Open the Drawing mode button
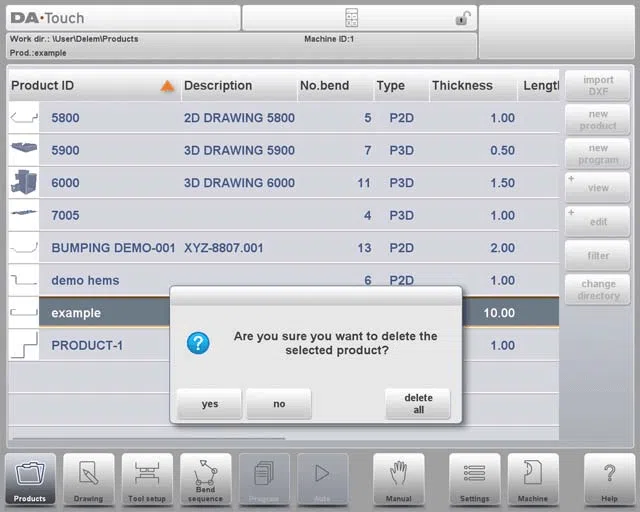The image size is (640, 512). [89, 479]
